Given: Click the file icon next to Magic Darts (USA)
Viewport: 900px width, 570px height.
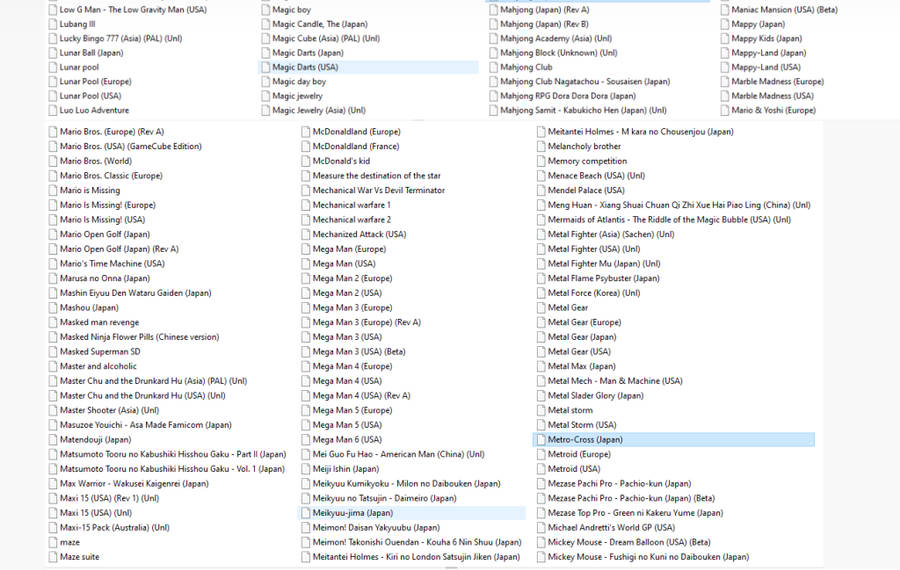Looking at the screenshot, I should [x=265, y=67].
